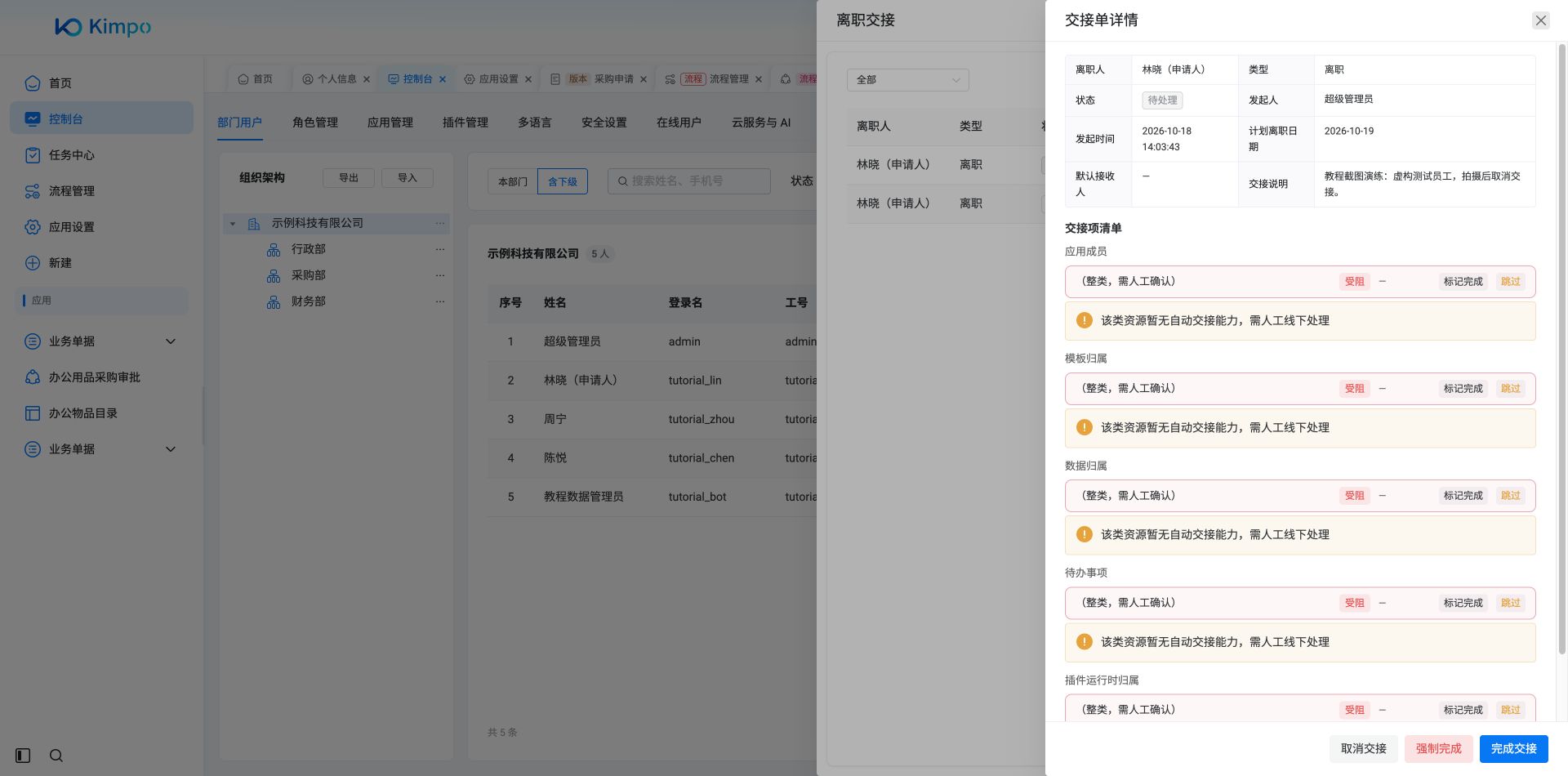Open 办公用品采购审批 sidebar icon

33,377
